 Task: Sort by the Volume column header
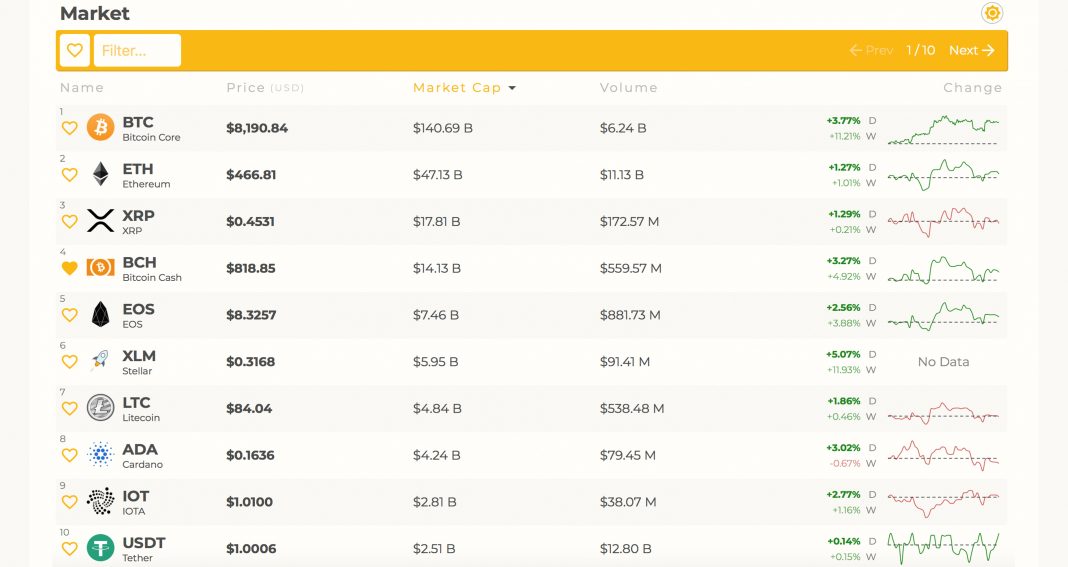point(629,88)
